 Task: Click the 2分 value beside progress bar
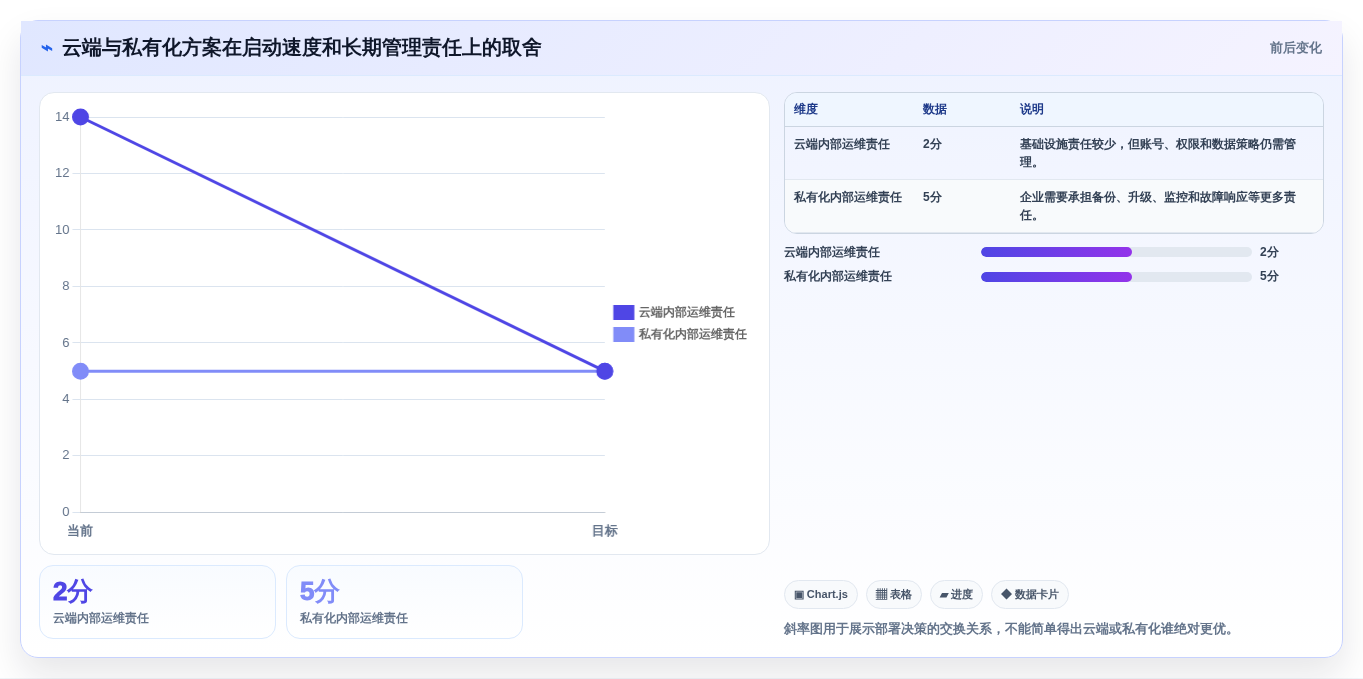click(1269, 252)
